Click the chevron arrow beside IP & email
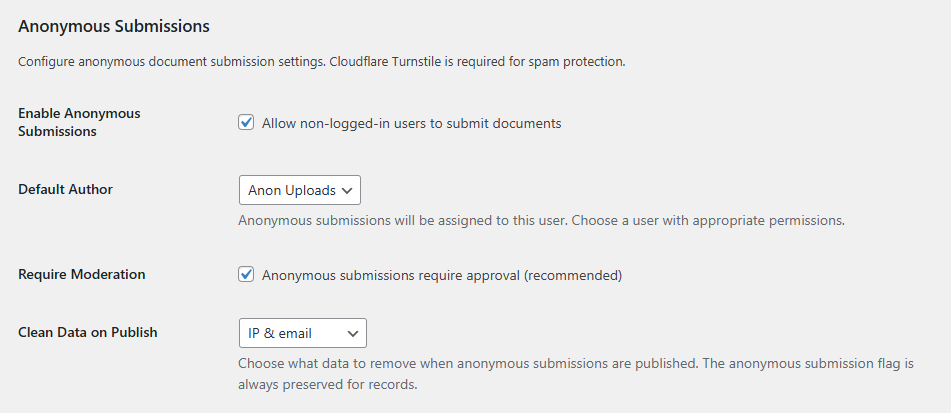The width and height of the screenshot is (951, 413). pos(353,334)
